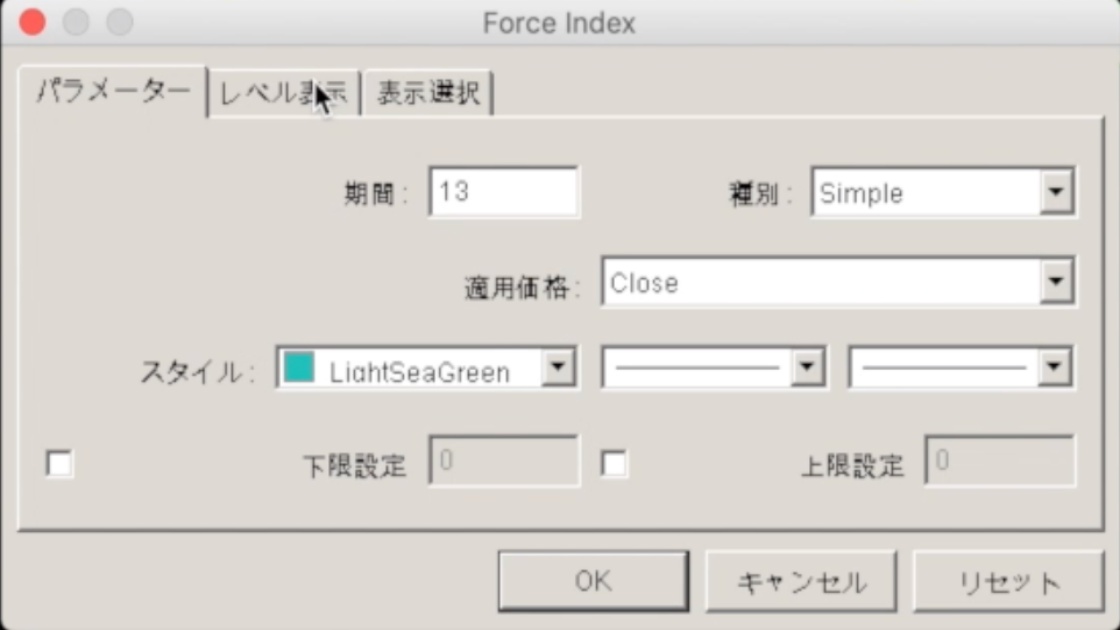Click the Close text in 適用価格 combo box
The image size is (1120, 630).
[x=644, y=284]
